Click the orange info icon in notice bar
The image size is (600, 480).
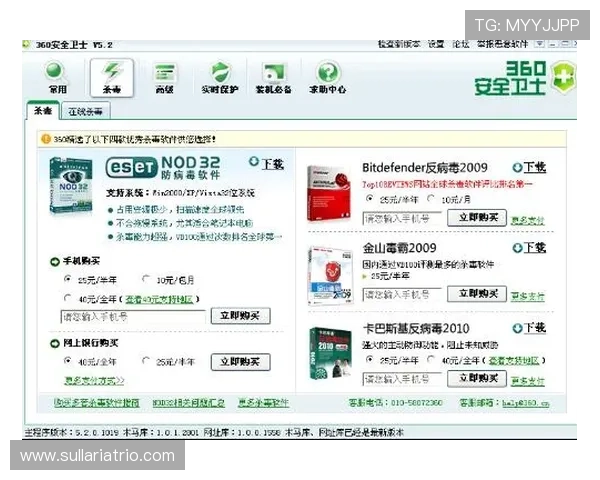coord(46,139)
